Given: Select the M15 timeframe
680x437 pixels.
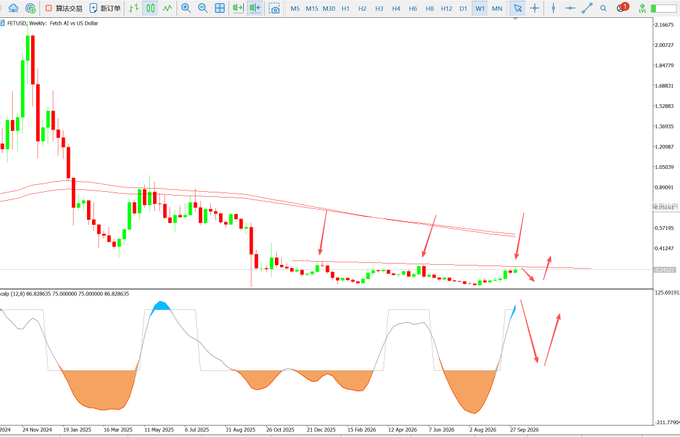Looking at the screenshot, I should tap(312, 8).
